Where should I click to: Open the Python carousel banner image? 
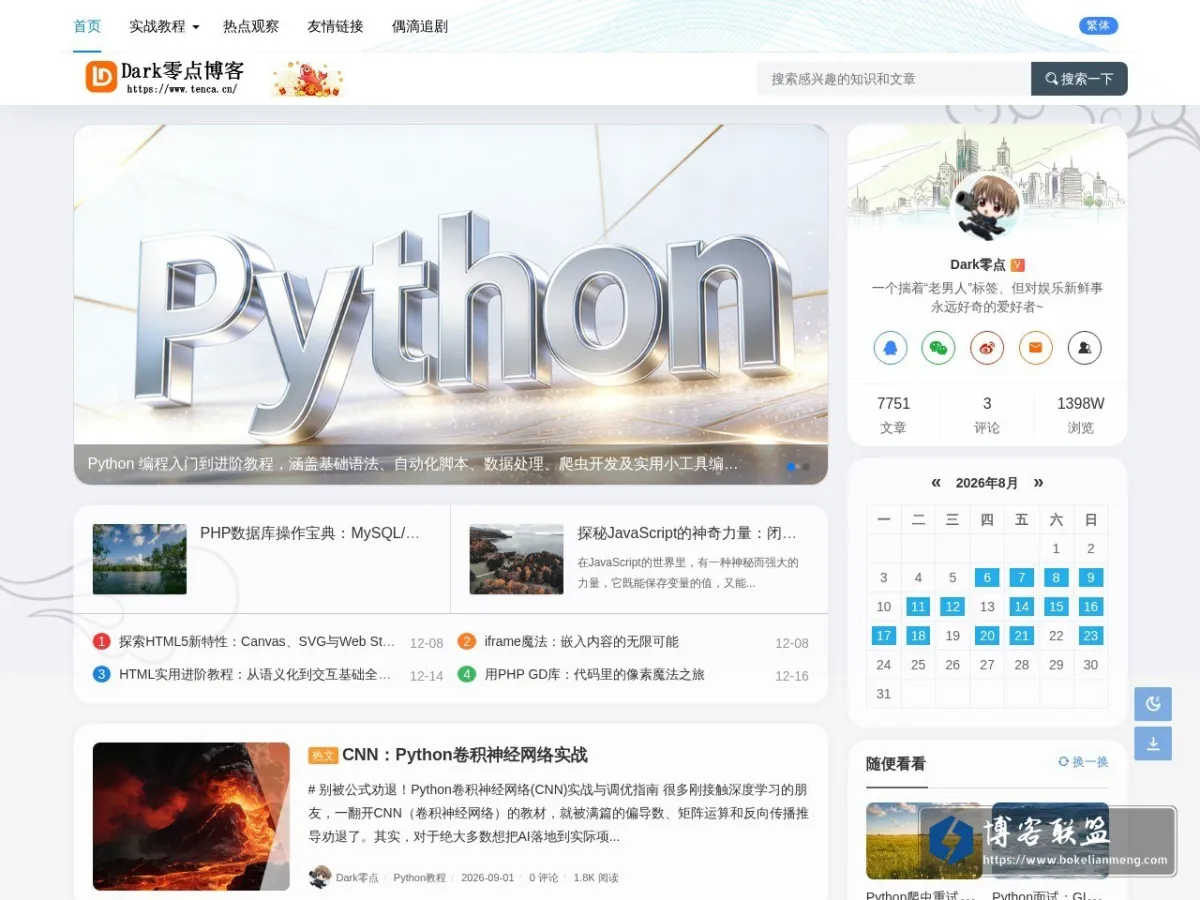[451, 304]
